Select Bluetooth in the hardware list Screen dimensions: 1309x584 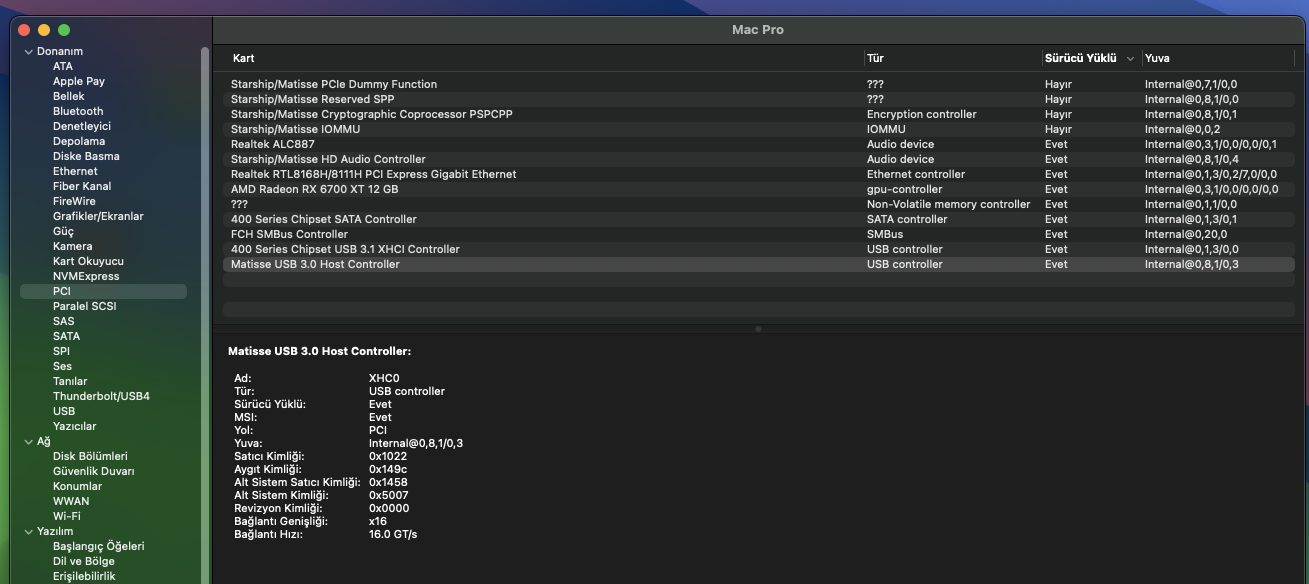tap(78, 111)
